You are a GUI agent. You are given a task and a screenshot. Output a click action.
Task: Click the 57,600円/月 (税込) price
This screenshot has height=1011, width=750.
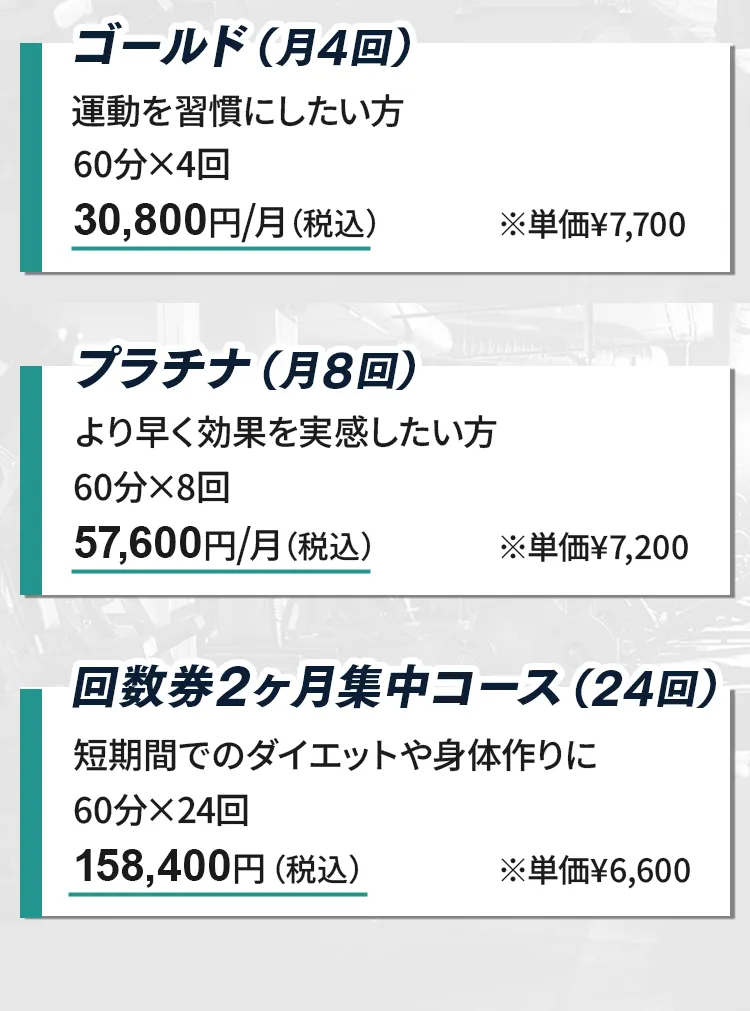[x=222, y=544]
